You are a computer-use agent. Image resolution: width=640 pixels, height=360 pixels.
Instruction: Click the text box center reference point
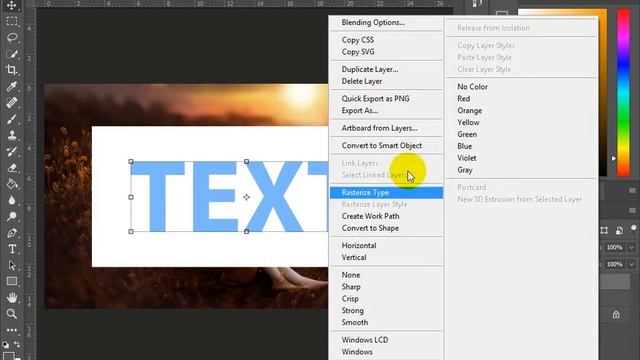(x=247, y=197)
